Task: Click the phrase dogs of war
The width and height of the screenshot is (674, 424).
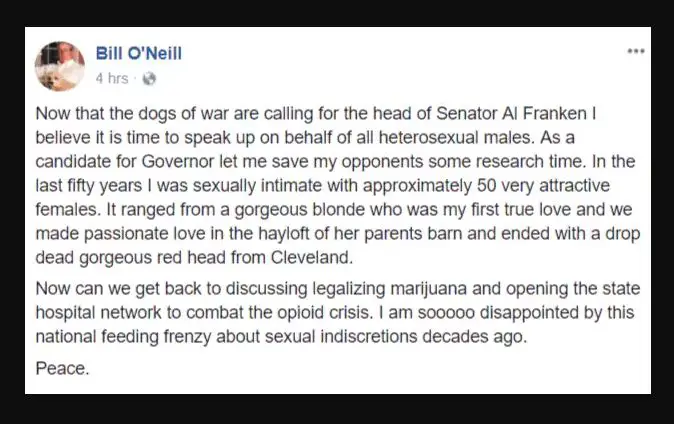Action: [184, 114]
